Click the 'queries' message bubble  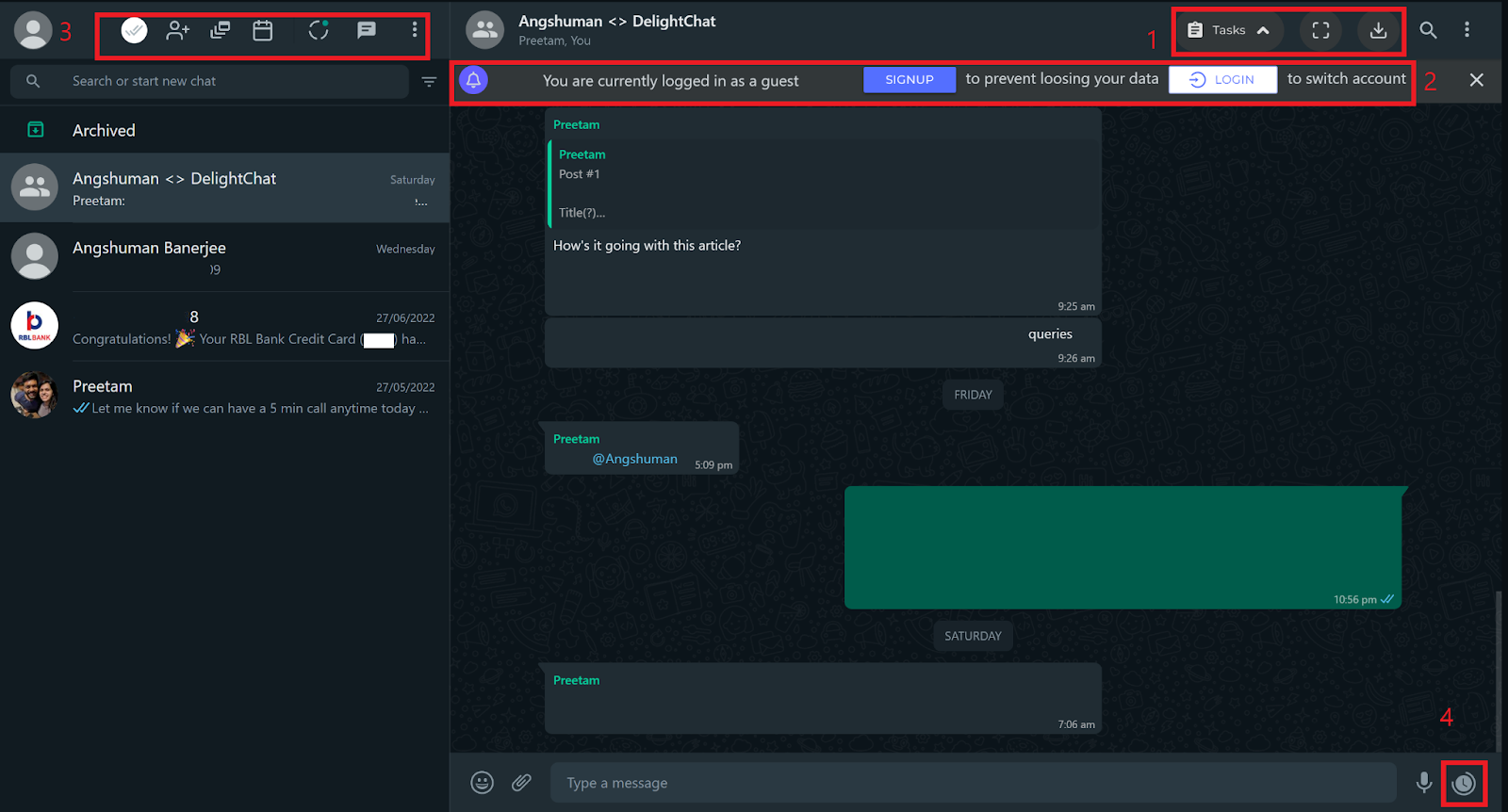click(823, 343)
